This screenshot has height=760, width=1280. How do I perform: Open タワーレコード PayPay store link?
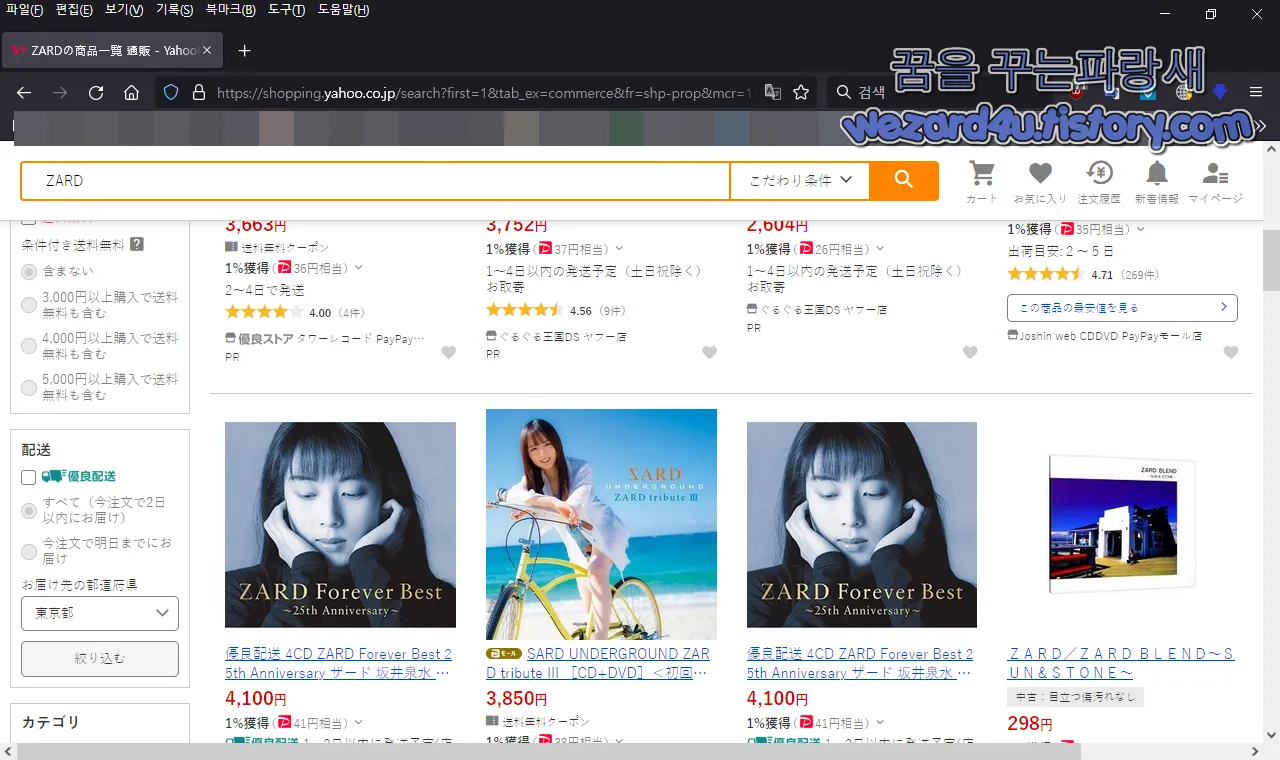361,339
